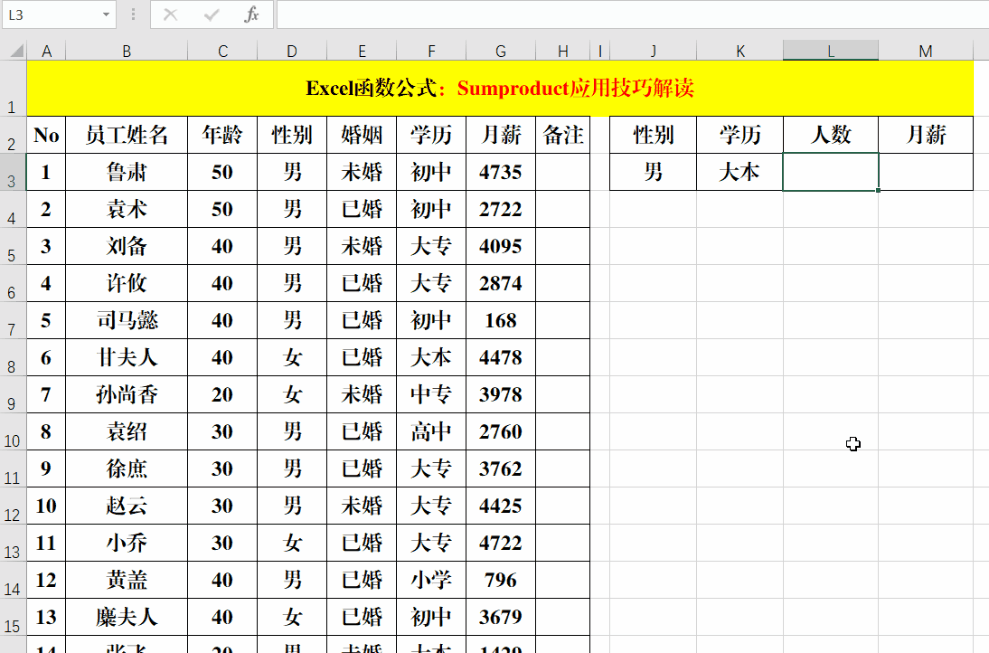
Task: Select column J header
Action: [653, 51]
